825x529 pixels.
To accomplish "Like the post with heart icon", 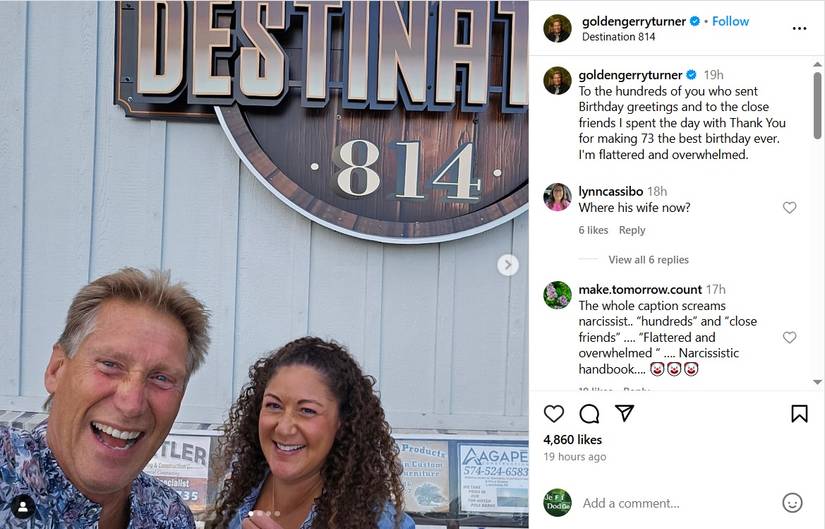I will point(554,414).
